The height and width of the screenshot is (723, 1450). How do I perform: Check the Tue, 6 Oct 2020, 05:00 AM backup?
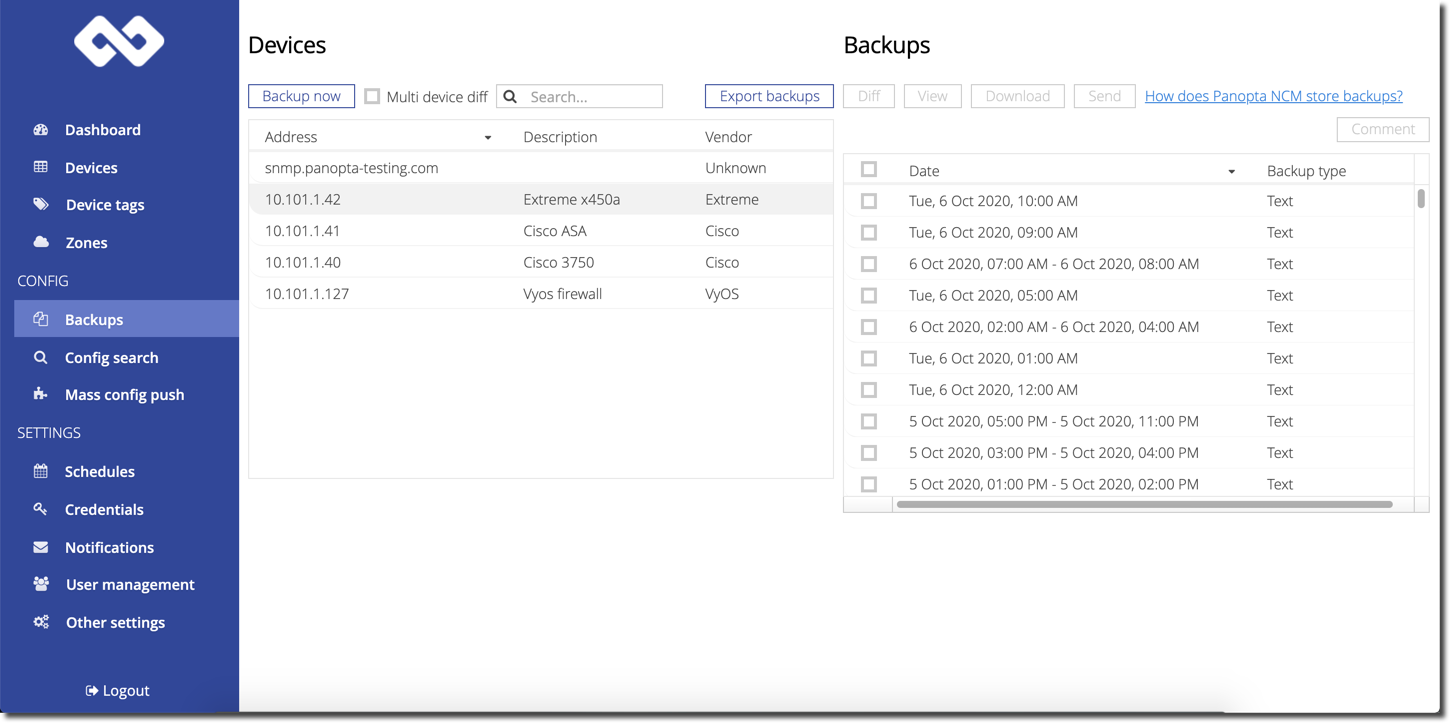tap(869, 295)
